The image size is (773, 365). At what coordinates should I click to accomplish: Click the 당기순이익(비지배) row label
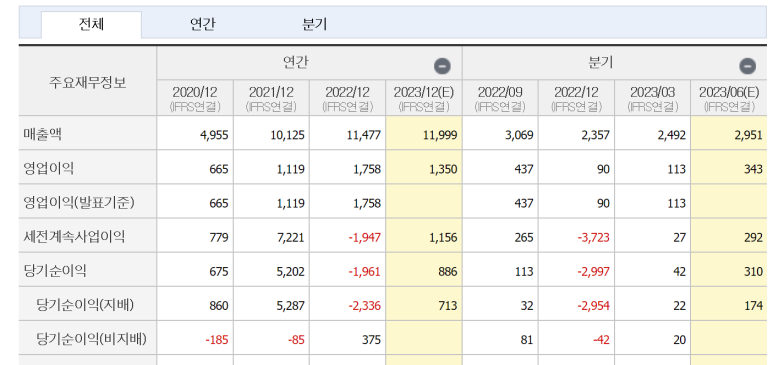tap(91, 339)
